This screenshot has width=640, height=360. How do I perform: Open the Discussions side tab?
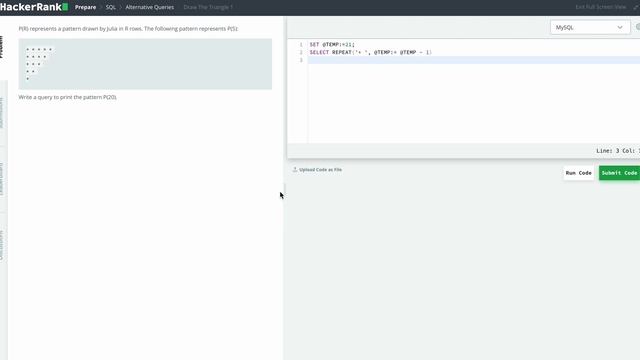(1, 245)
